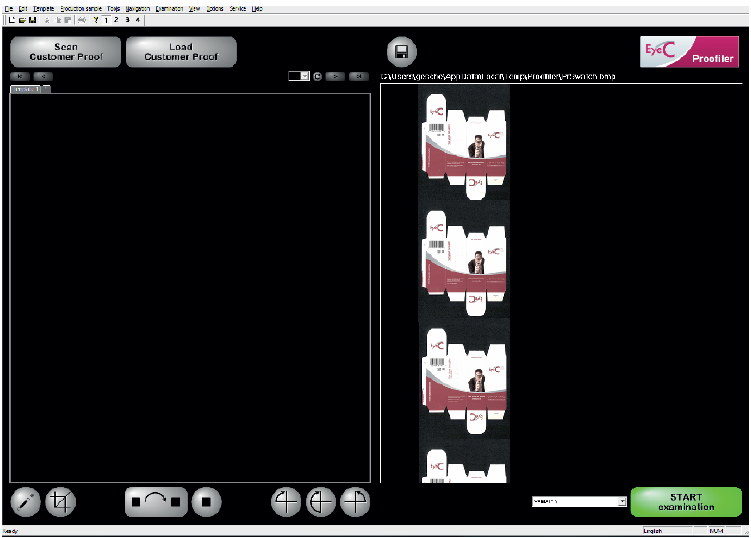751x538 pixels.
Task: Open the Service menu
Action: coord(238,9)
